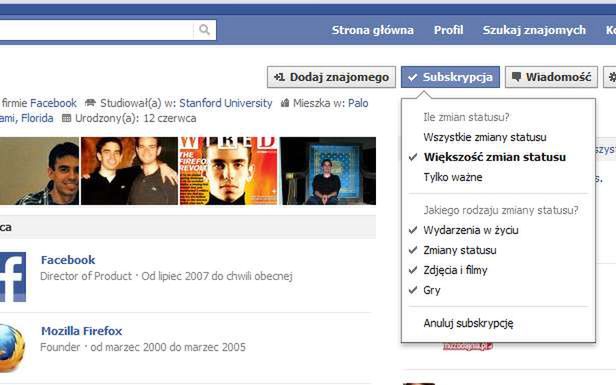Click the 'Wiadomość' button
This screenshot has width=616, height=385.
(x=551, y=77)
